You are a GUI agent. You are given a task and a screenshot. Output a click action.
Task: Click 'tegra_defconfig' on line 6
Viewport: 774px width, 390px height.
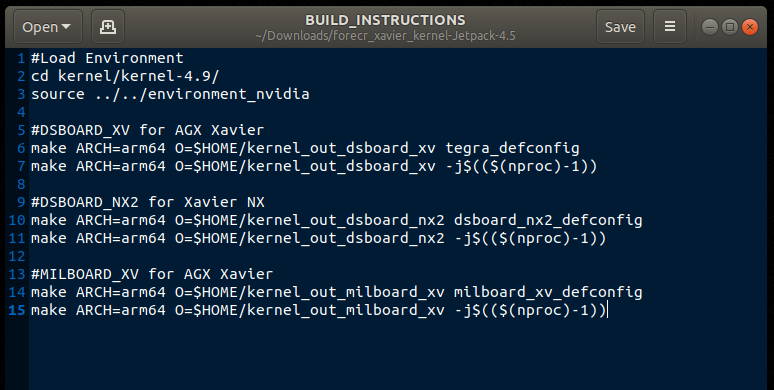(512, 148)
